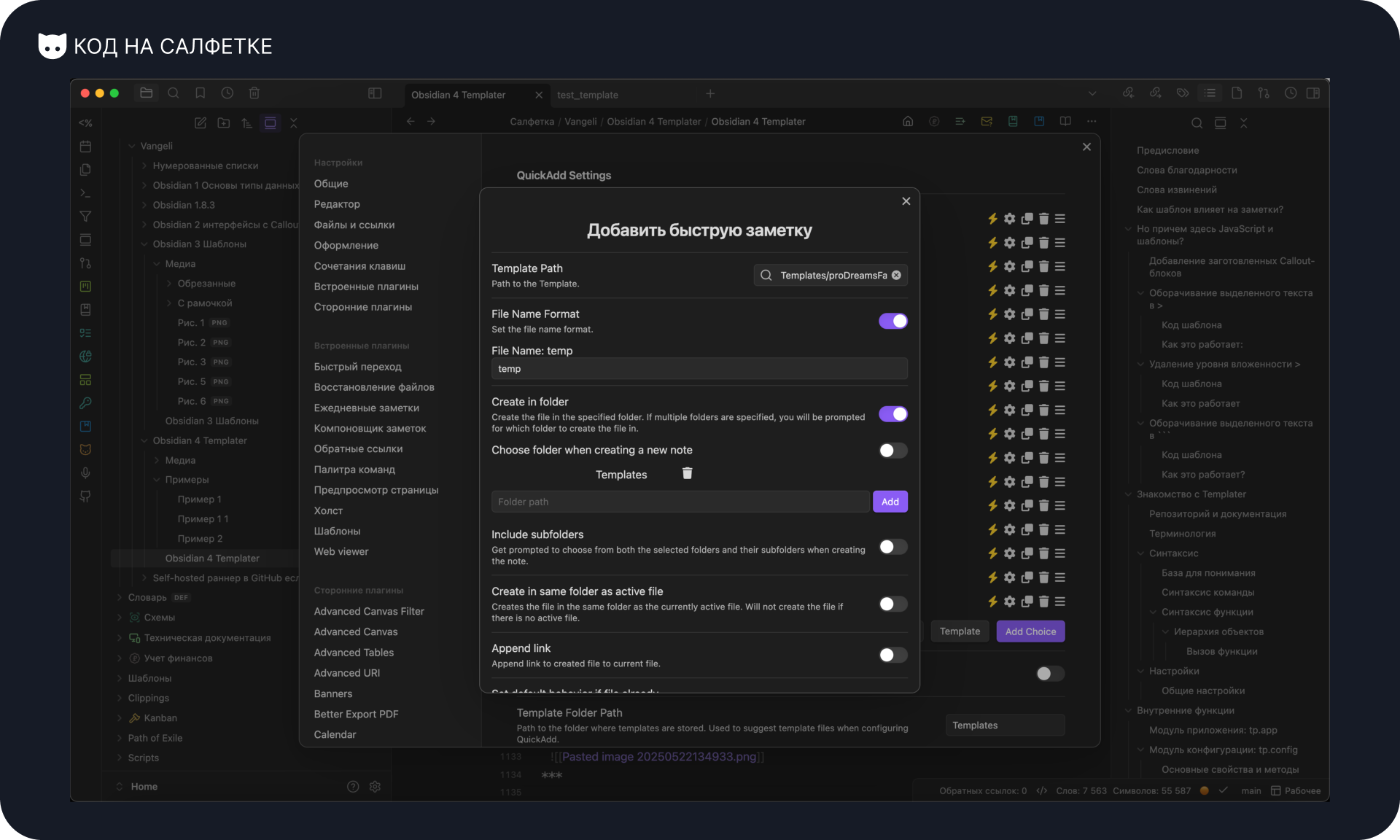Expand the Обрезанные folder

point(169,284)
